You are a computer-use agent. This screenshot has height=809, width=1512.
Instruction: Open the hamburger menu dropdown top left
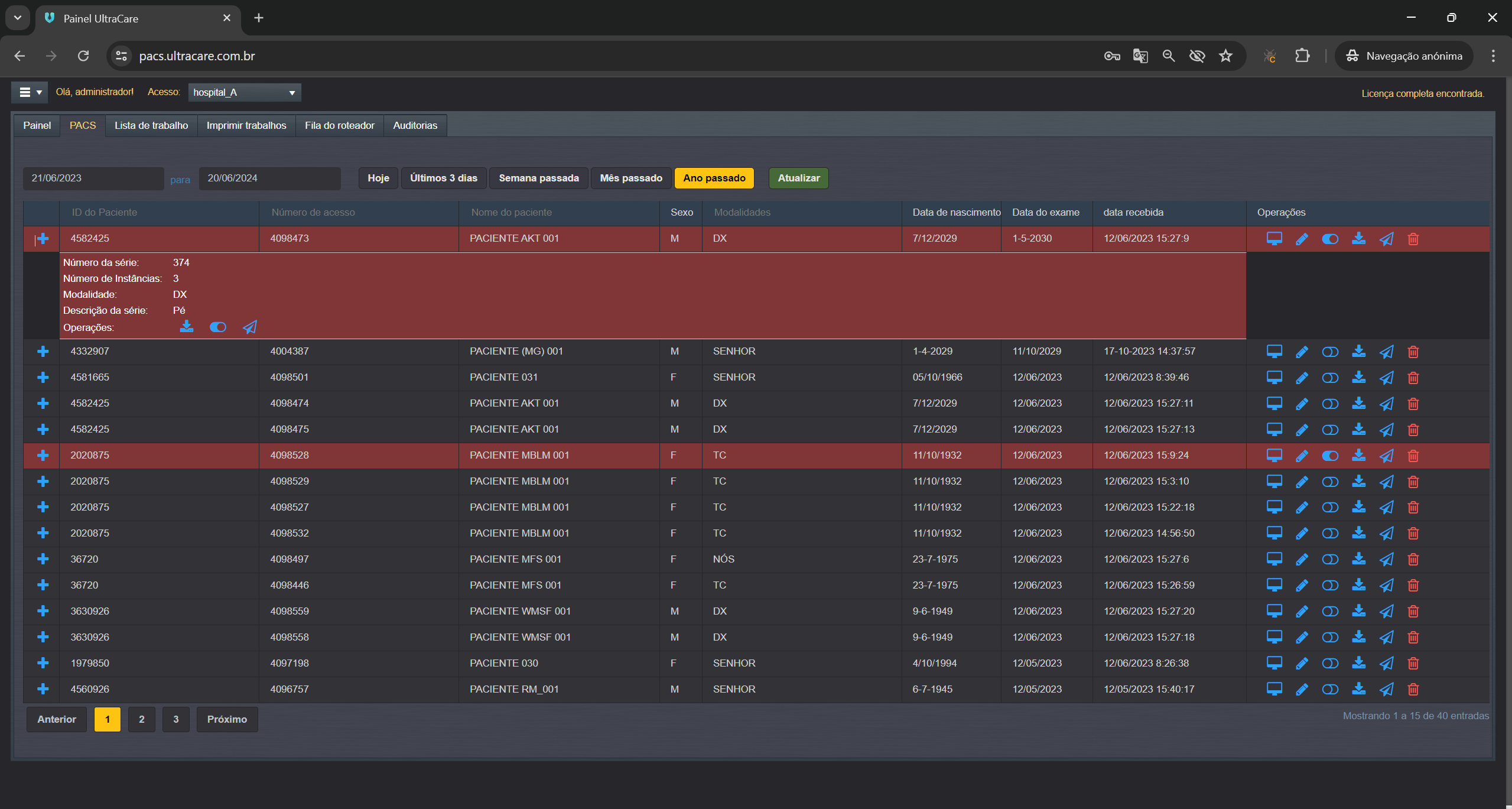[30, 92]
